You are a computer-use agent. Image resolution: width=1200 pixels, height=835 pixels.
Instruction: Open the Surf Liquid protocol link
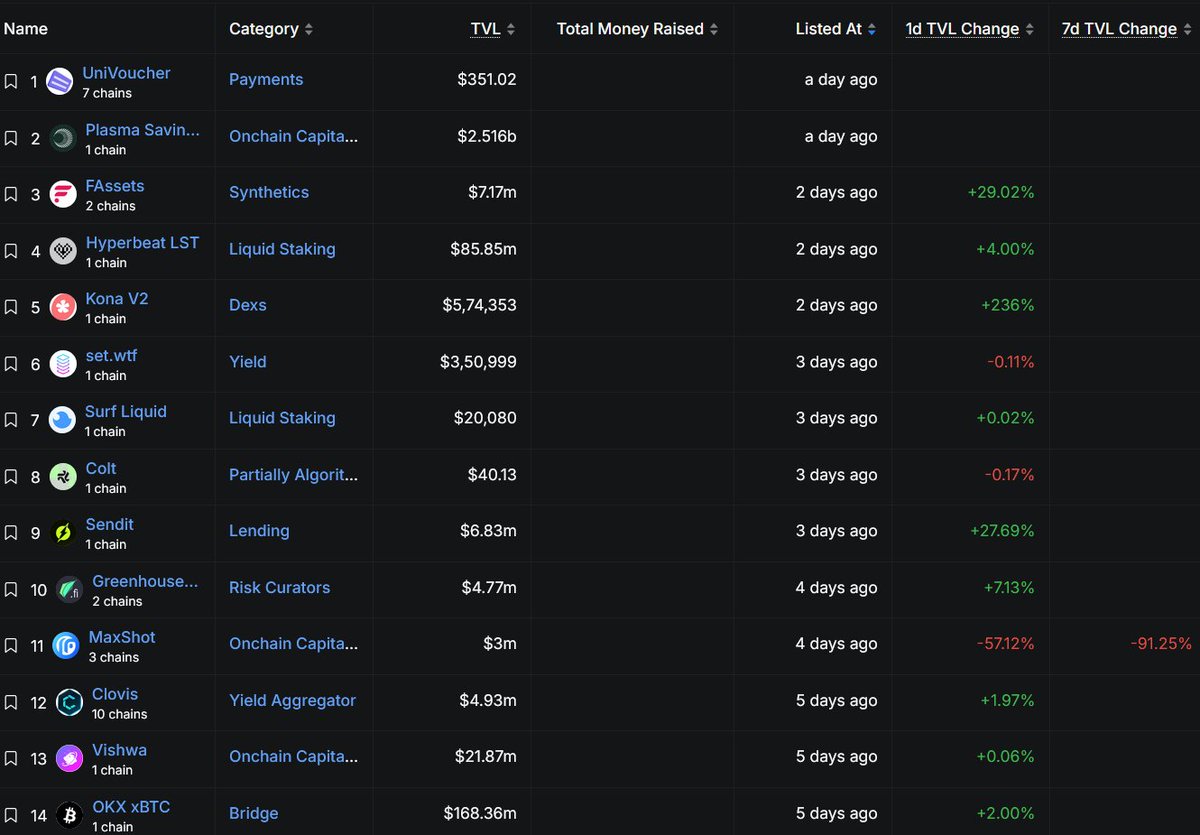coord(125,411)
